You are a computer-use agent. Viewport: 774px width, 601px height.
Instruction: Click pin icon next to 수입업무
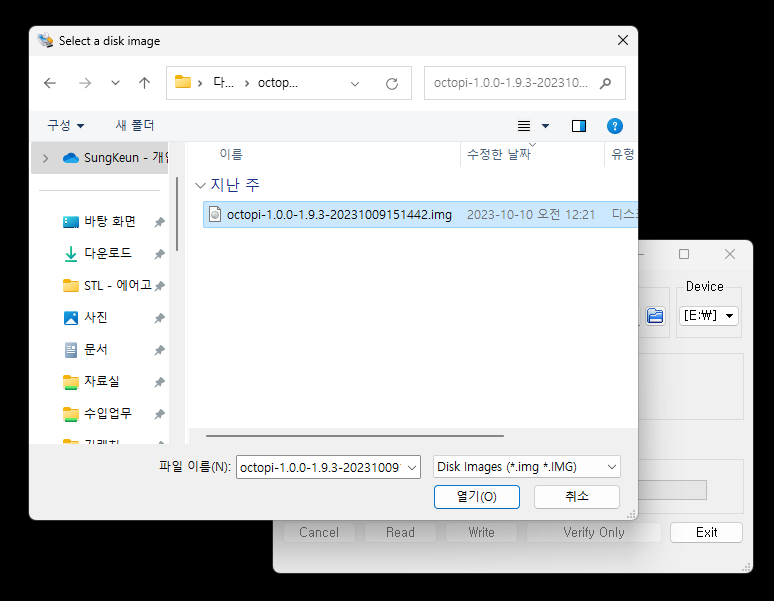tap(159, 414)
